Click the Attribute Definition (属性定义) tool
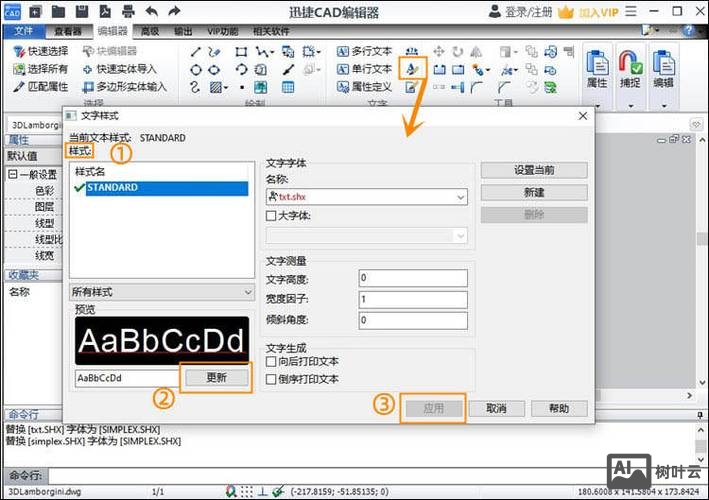 364,86
